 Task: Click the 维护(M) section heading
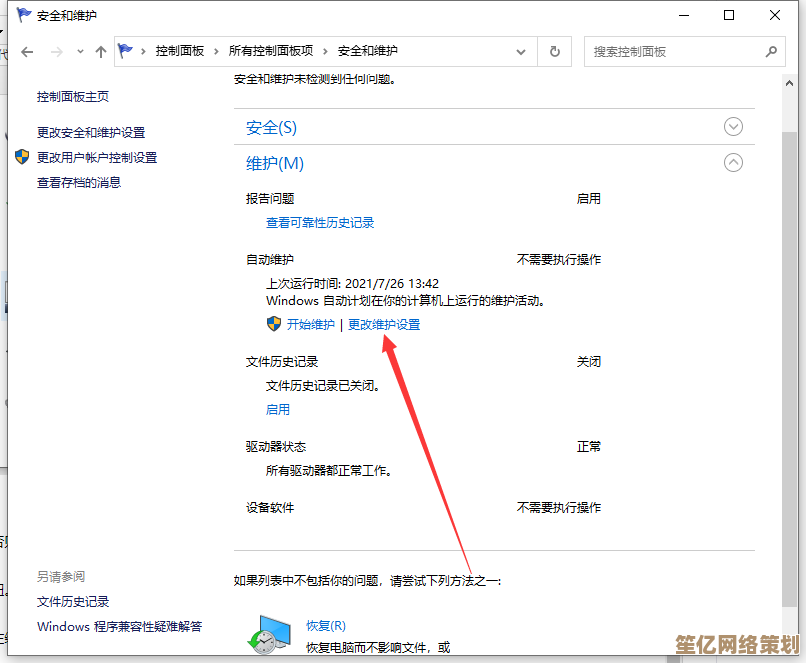275,163
